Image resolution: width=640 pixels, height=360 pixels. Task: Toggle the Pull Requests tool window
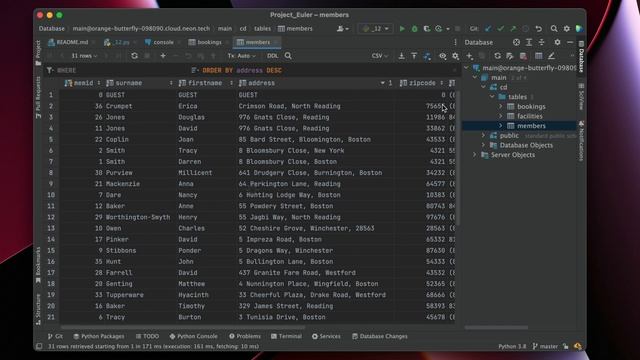[38, 98]
